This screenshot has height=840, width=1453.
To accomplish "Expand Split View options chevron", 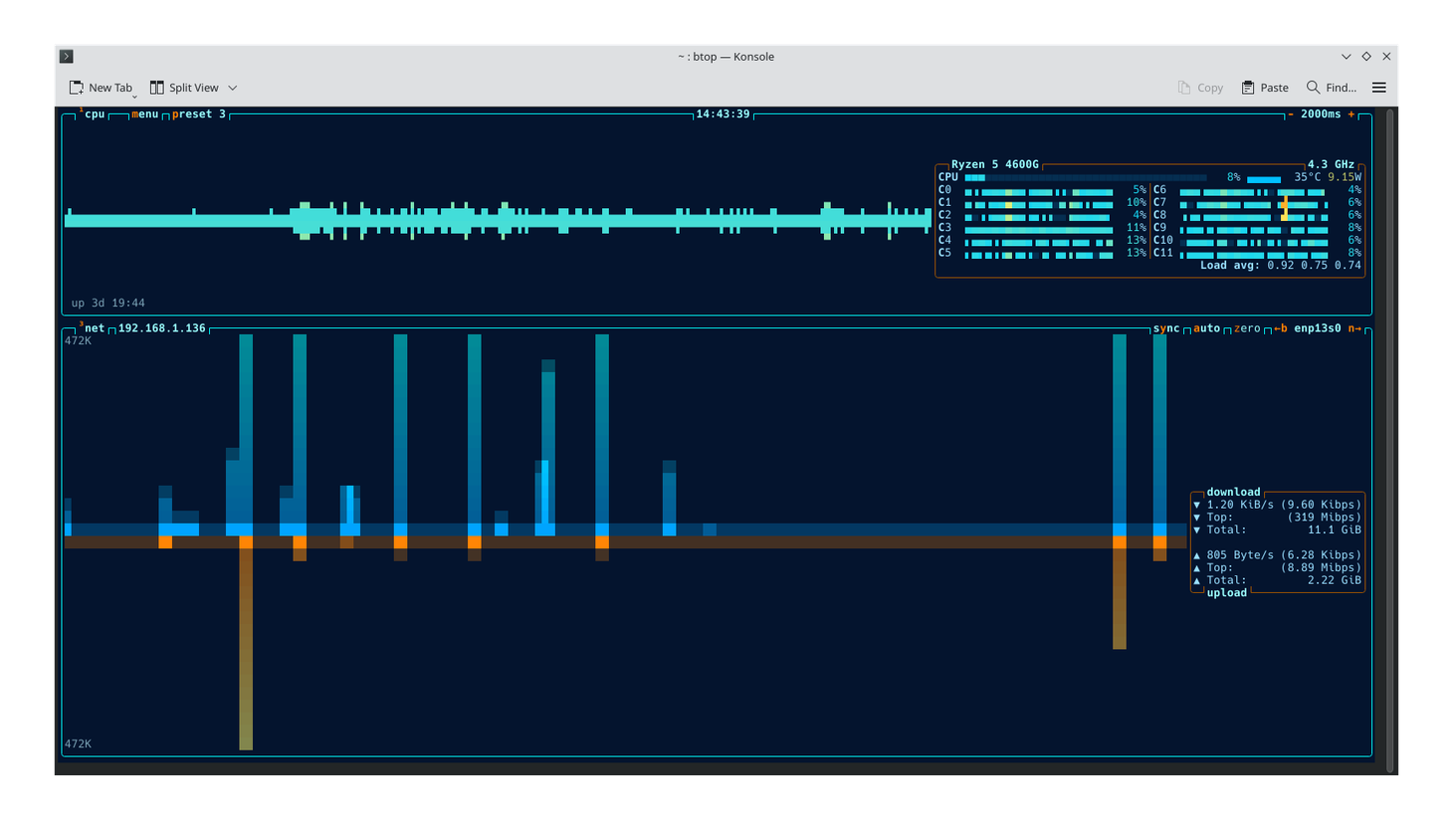I will click(x=233, y=88).
